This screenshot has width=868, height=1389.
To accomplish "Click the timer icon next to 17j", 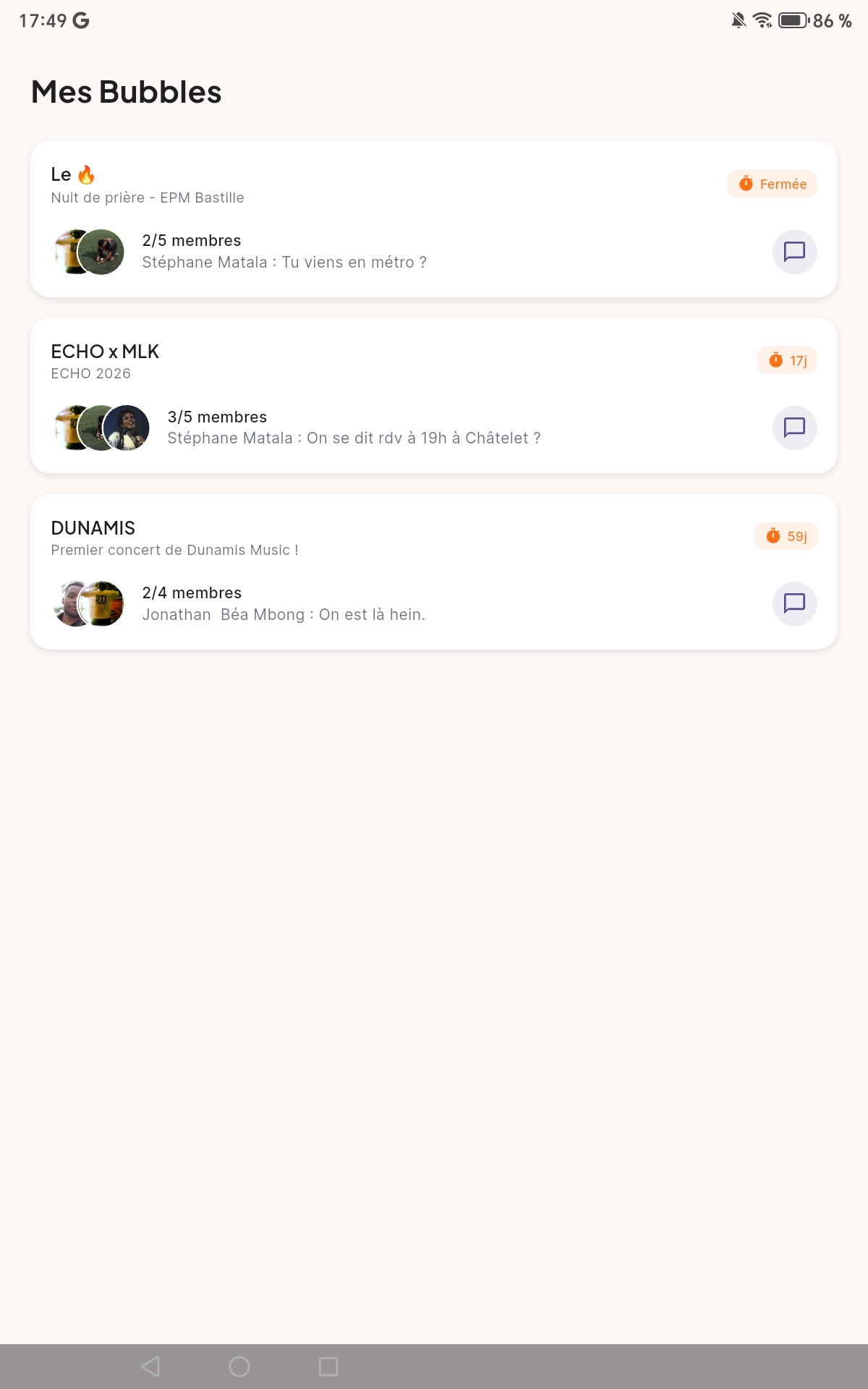I will point(774,360).
